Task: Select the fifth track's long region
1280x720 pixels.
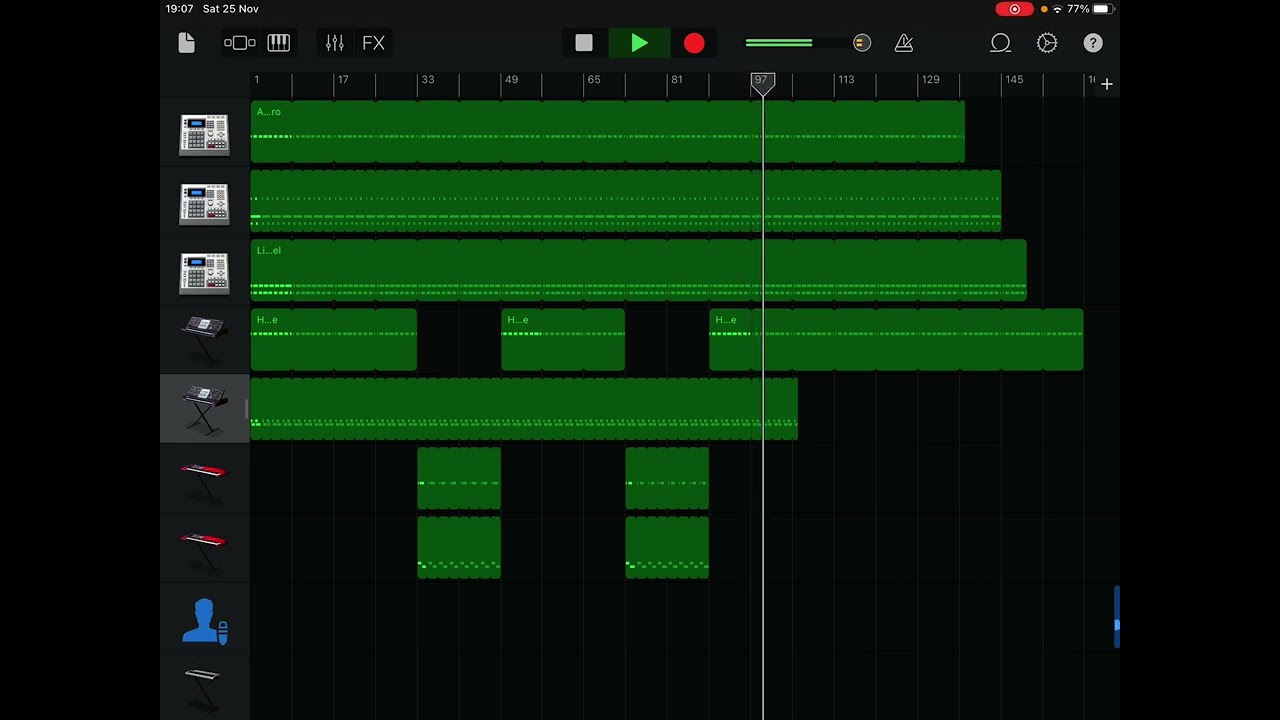Action: pyautogui.click(x=524, y=409)
